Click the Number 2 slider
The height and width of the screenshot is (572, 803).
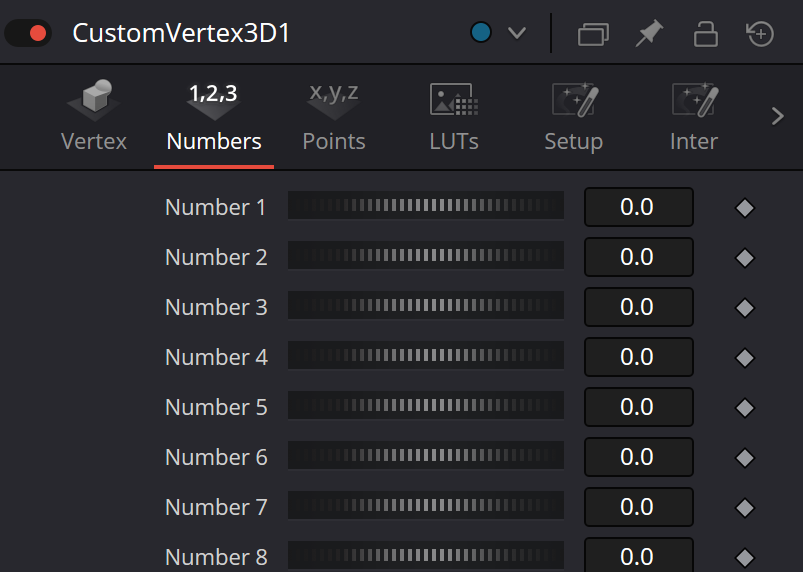tap(426, 255)
